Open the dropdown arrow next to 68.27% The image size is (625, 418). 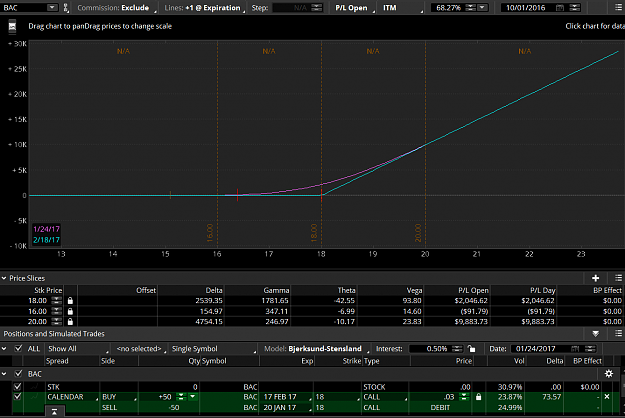pos(482,8)
